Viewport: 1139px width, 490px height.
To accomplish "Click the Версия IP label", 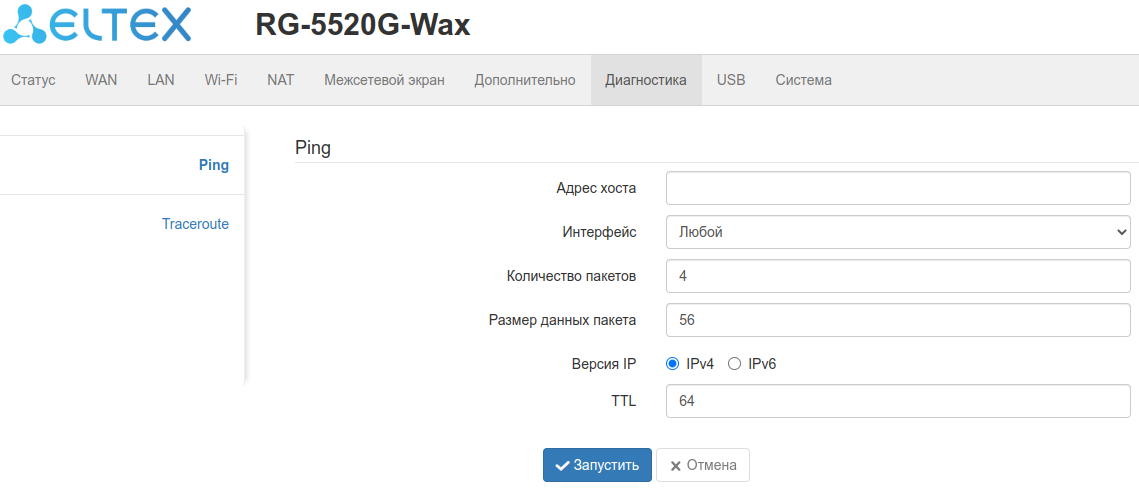I will click(604, 364).
